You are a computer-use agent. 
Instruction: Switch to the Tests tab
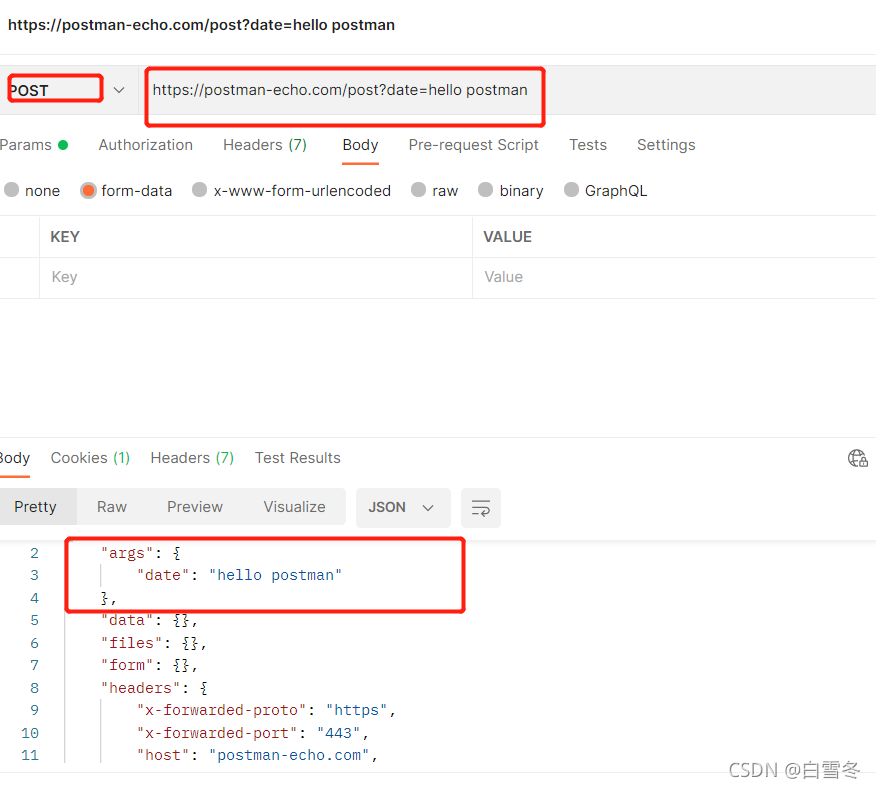588,145
